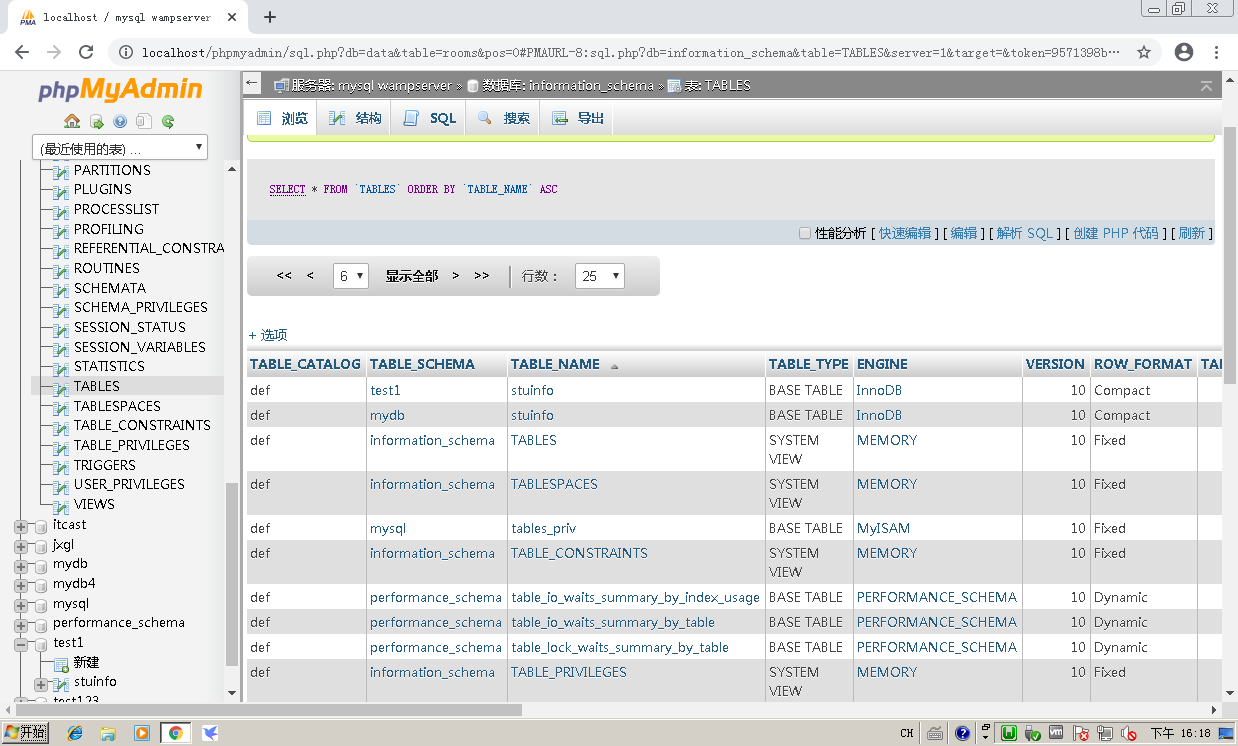The width and height of the screenshot is (1238, 746).
Task: Open the file explorer taskbar icon
Action: pyautogui.click(x=108, y=733)
